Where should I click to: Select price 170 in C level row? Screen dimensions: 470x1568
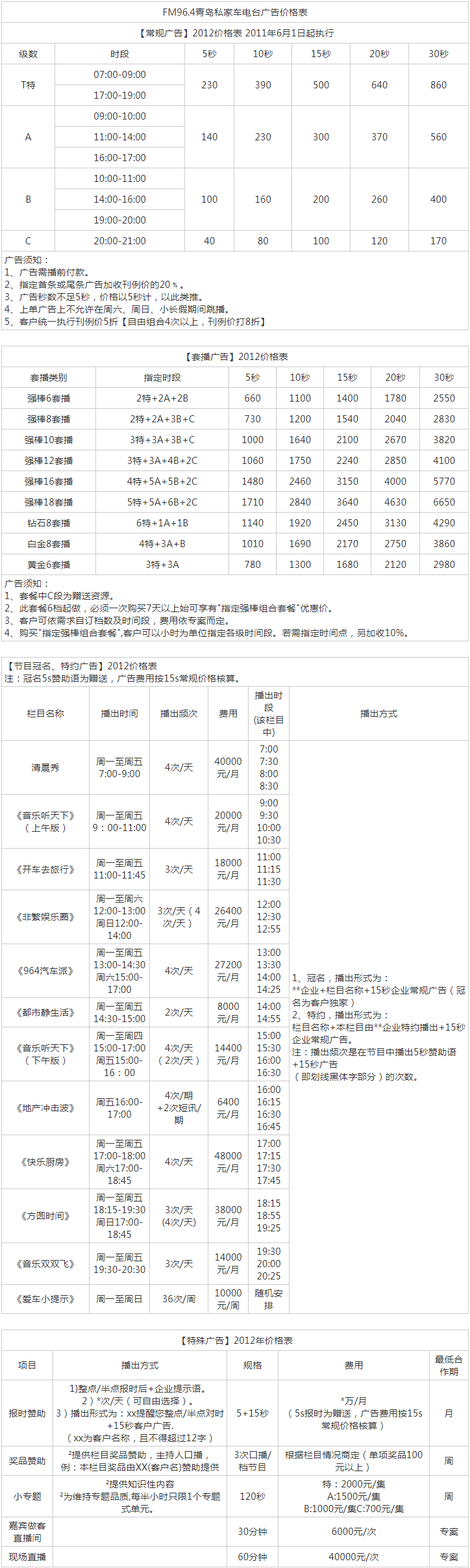(x=438, y=241)
